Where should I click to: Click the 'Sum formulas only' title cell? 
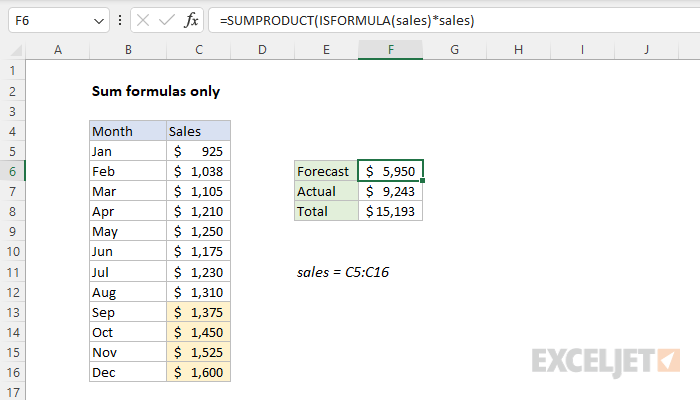pos(156,92)
